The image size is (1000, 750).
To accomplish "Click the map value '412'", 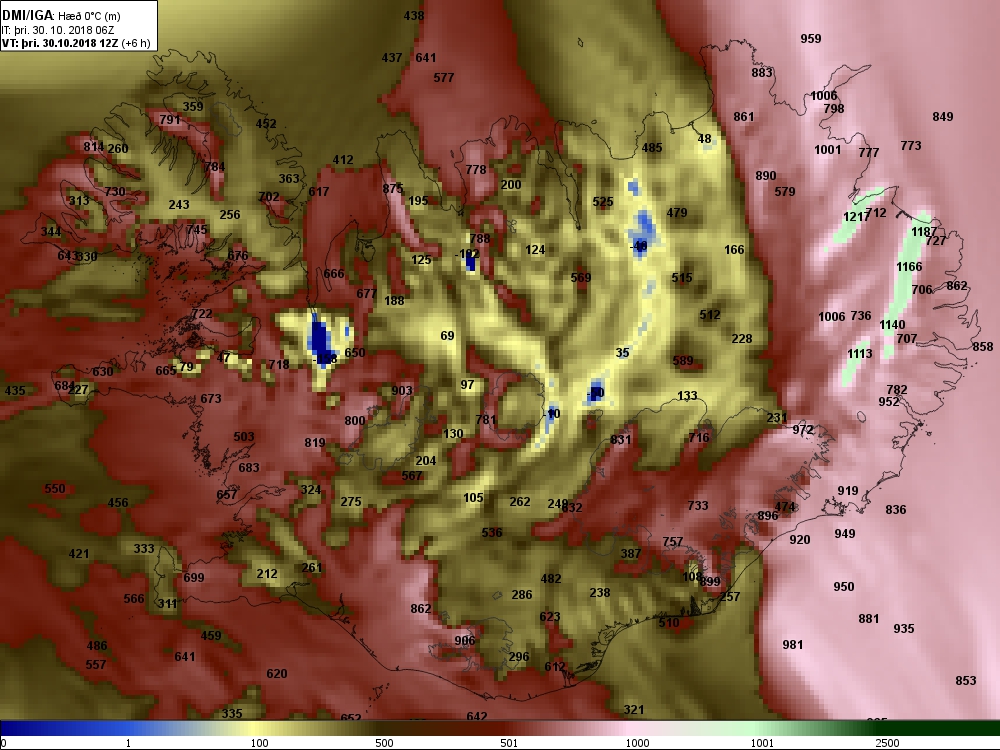I will (342, 160).
